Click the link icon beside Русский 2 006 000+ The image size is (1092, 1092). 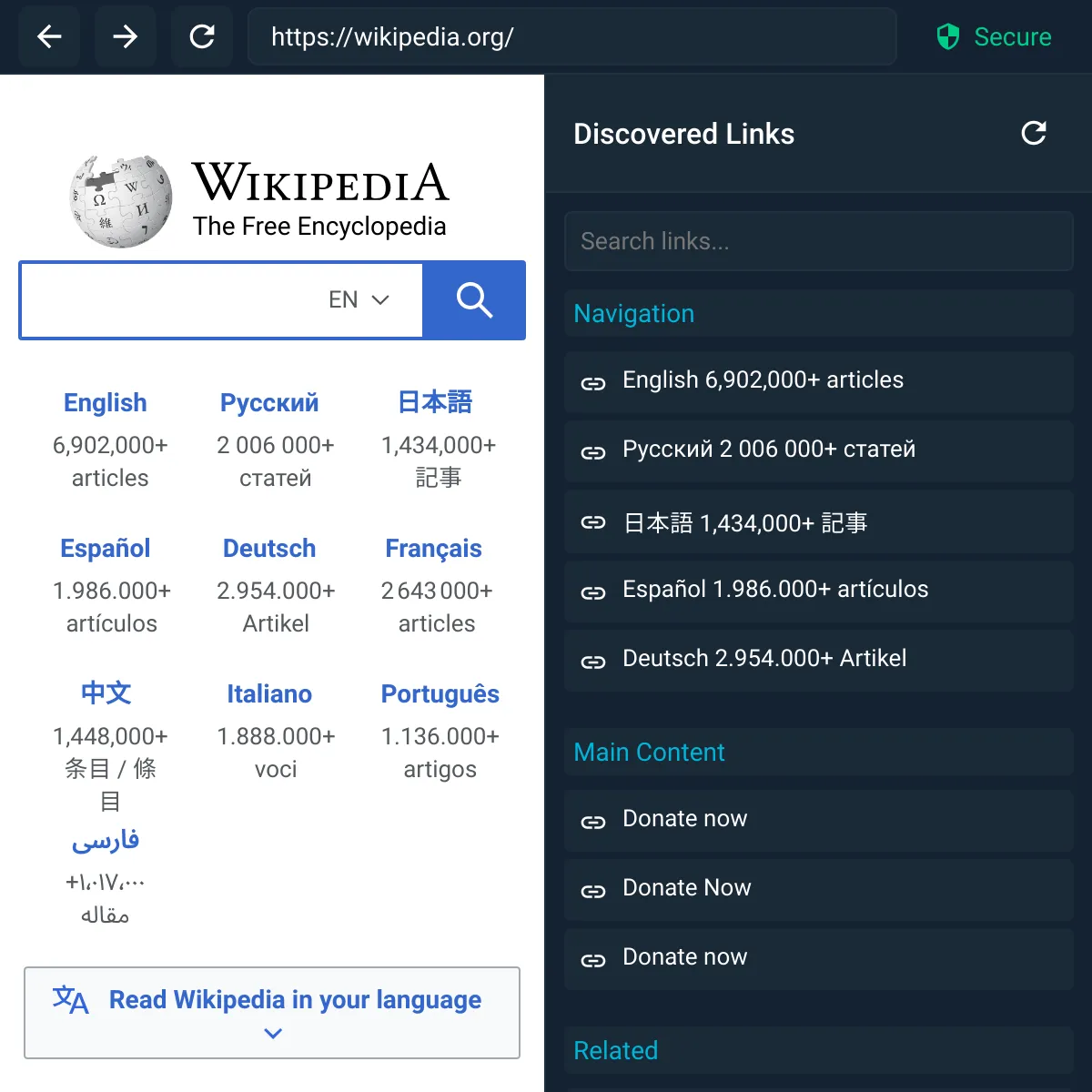point(593,452)
